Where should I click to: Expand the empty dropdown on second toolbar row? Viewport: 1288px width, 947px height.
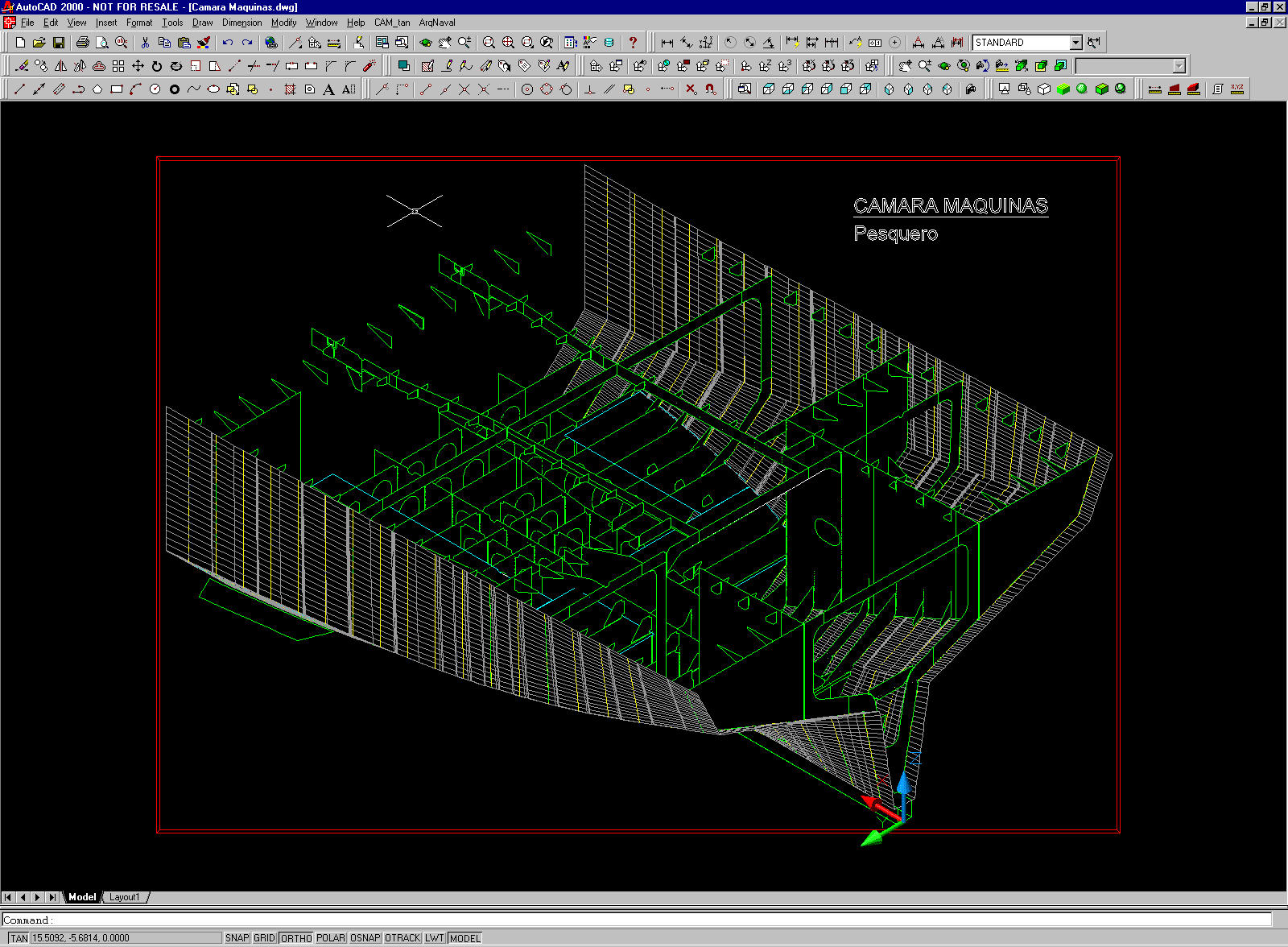point(1179,66)
